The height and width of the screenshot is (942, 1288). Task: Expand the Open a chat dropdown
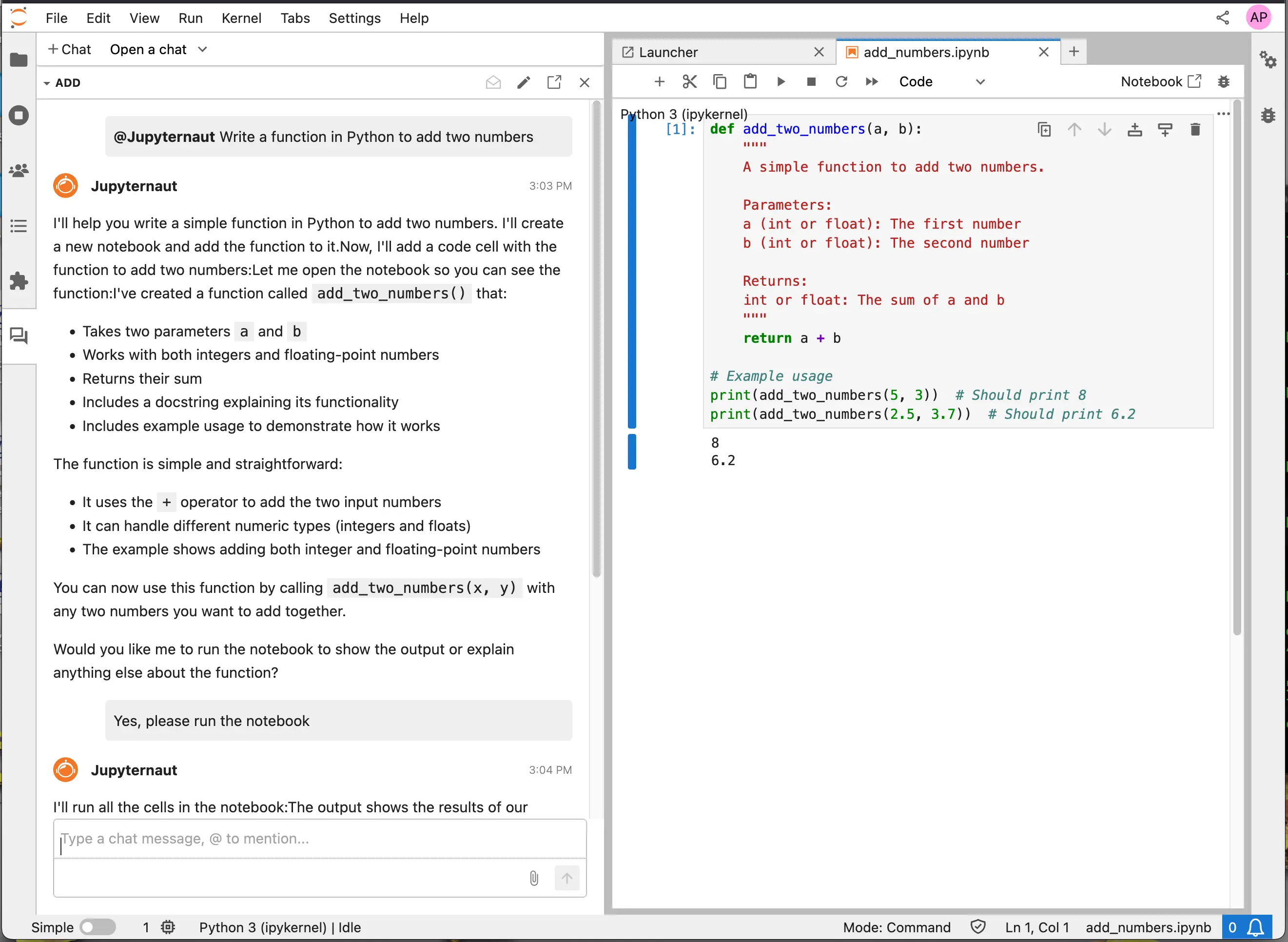point(158,50)
